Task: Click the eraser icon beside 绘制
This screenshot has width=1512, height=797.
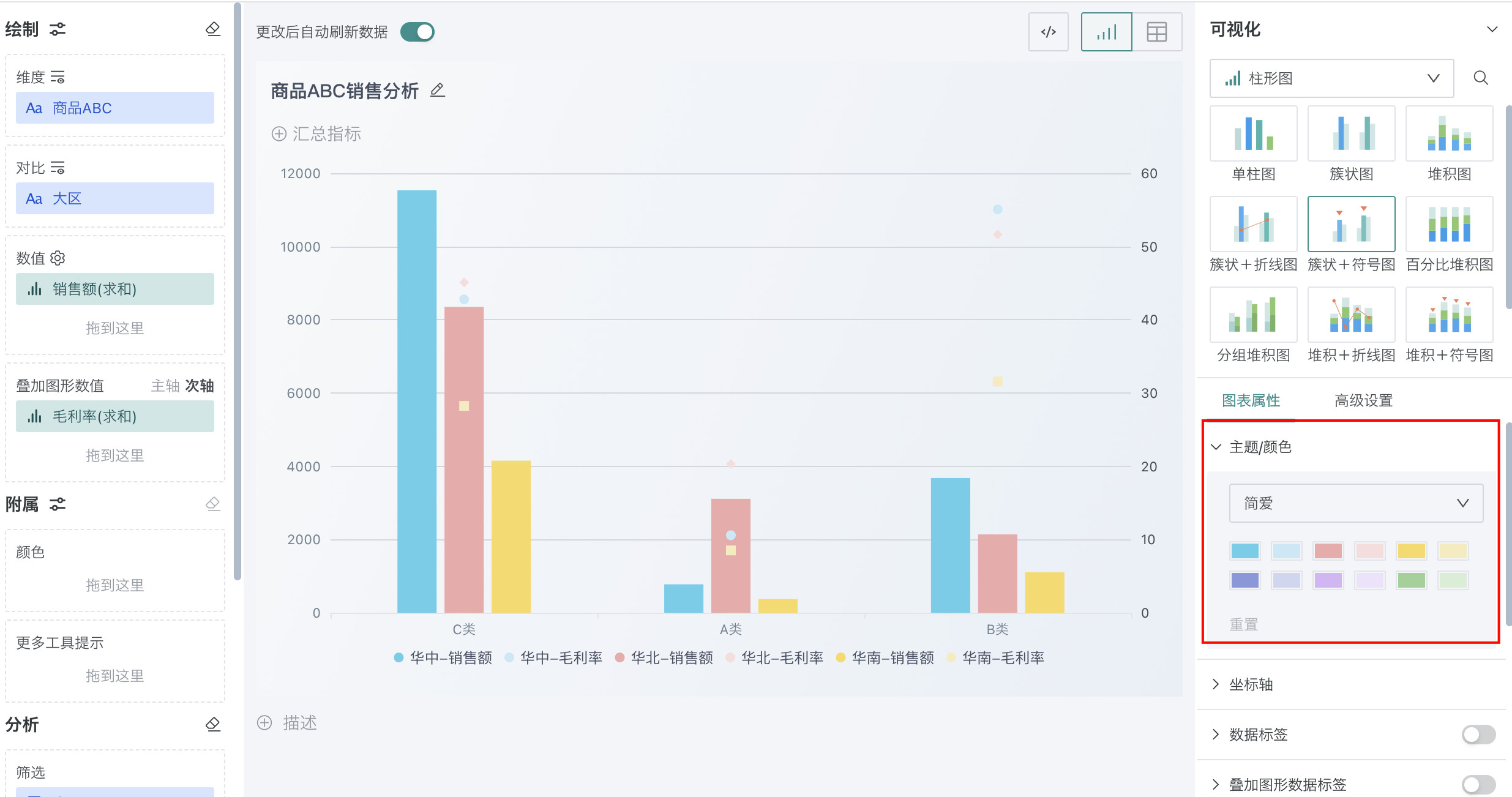Action: click(x=212, y=29)
